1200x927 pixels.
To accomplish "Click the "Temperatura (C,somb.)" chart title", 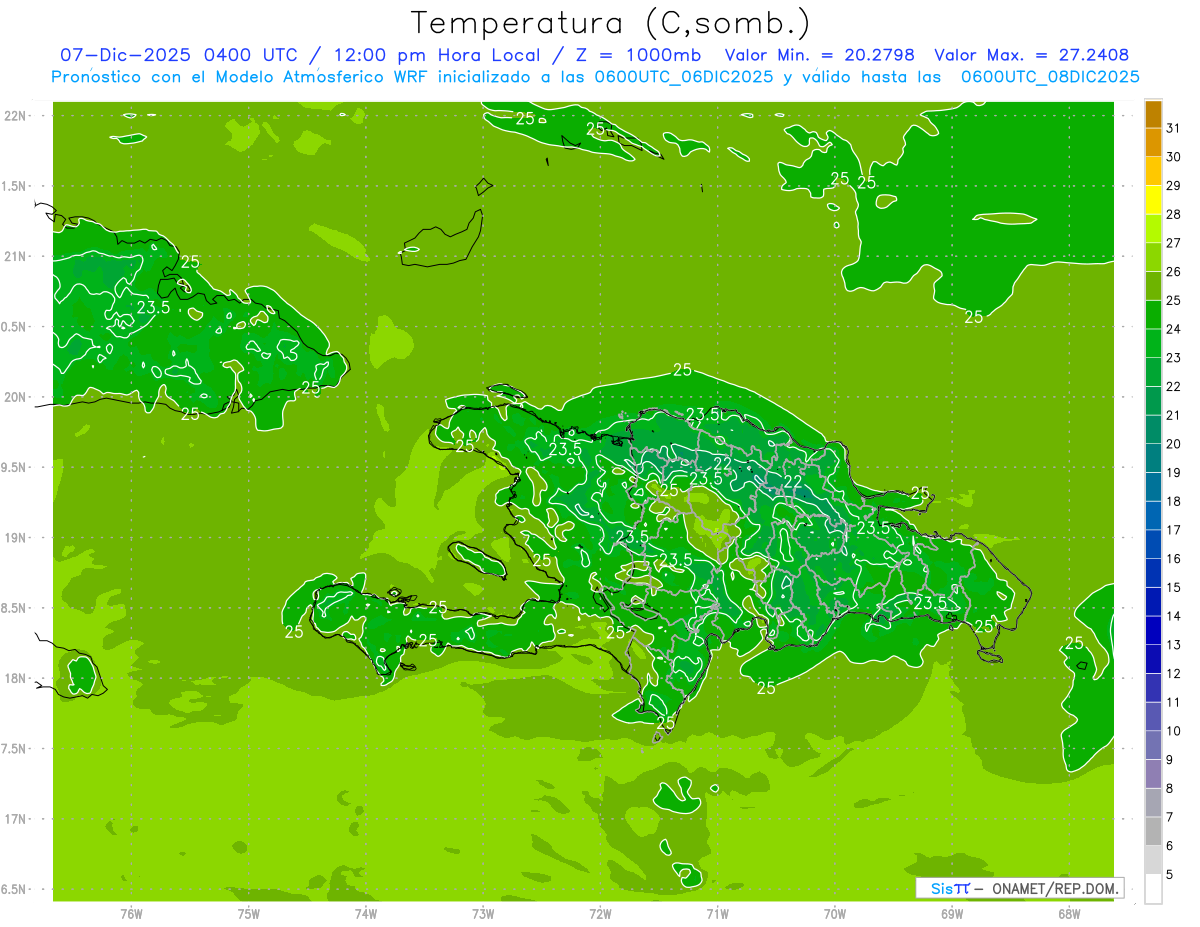I will (611, 23).
